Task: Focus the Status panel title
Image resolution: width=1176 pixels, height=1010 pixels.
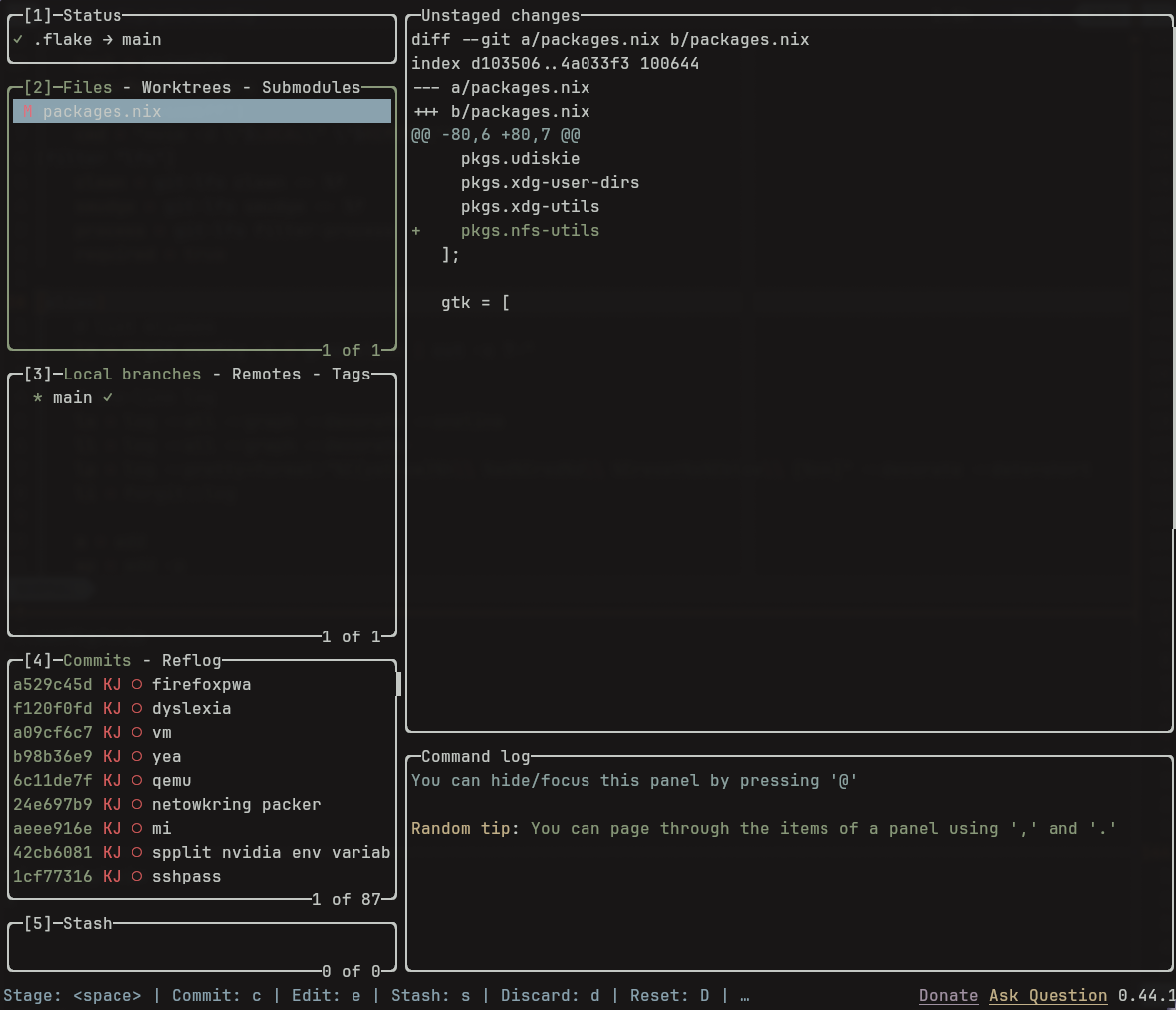Action: (x=92, y=15)
